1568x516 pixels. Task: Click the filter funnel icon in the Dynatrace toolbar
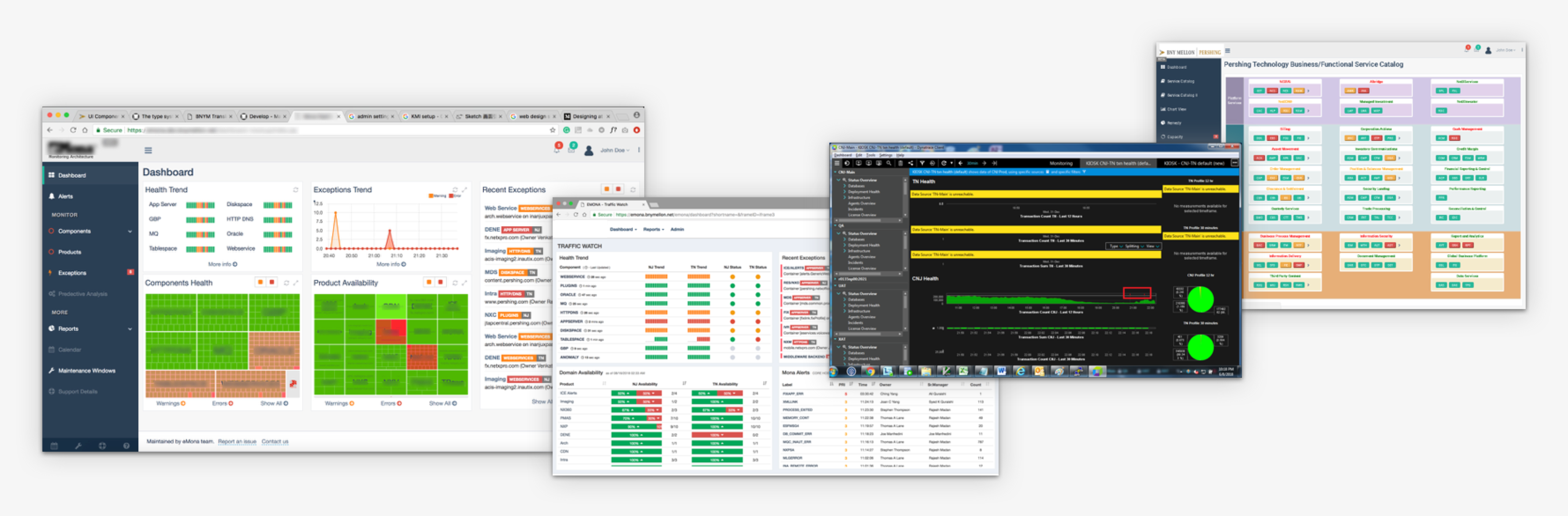[922, 163]
